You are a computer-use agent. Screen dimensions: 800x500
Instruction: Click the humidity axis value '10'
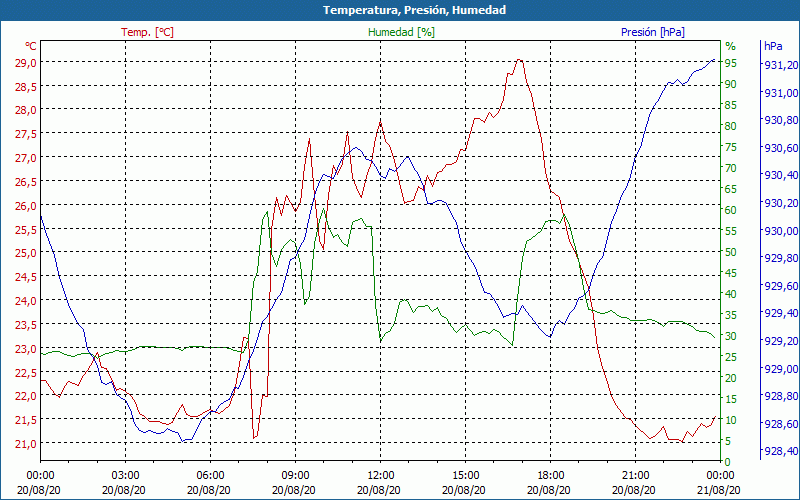tap(731, 420)
